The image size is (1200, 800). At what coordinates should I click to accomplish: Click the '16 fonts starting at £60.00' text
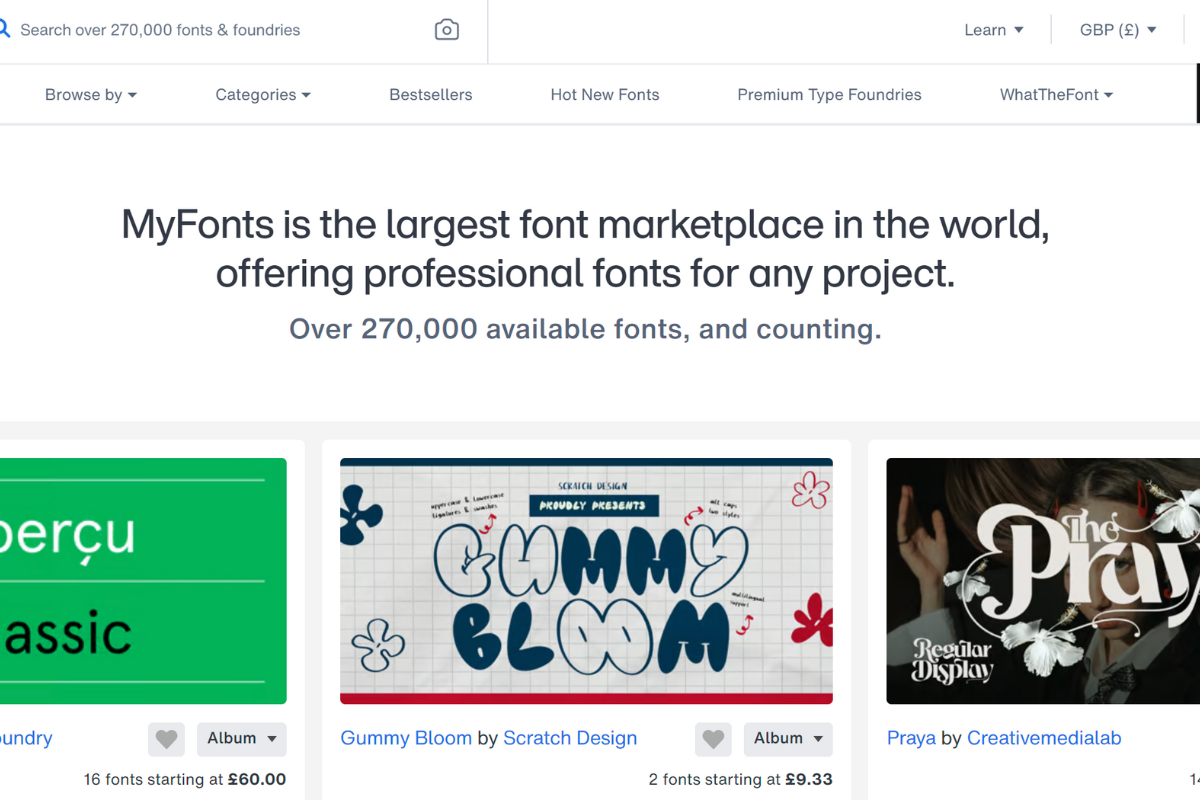(x=185, y=779)
